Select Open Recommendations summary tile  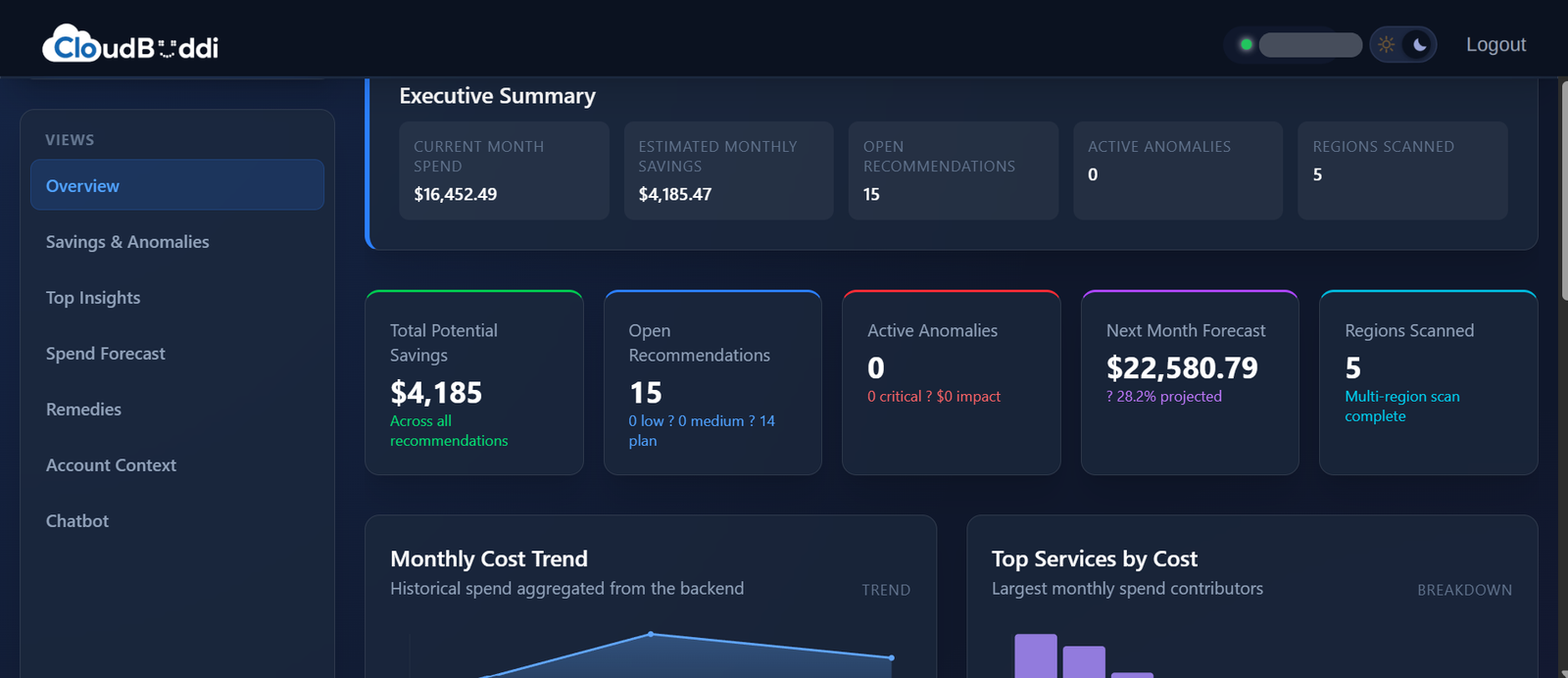[x=953, y=170]
